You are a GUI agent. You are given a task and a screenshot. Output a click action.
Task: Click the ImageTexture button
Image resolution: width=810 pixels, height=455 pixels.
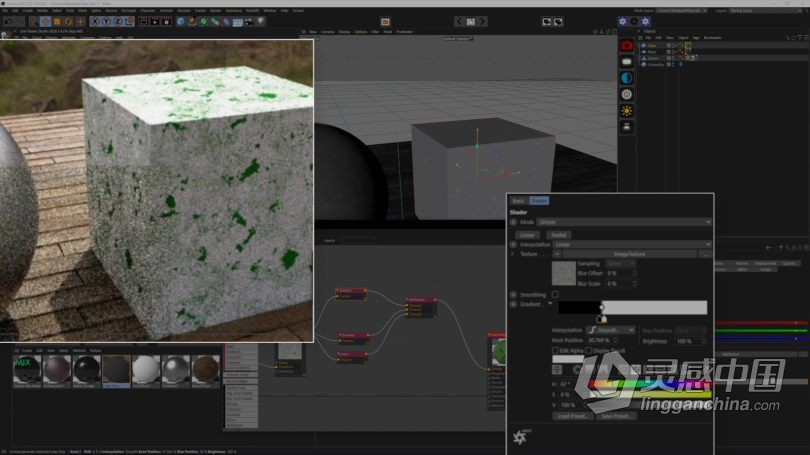pos(630,254)
